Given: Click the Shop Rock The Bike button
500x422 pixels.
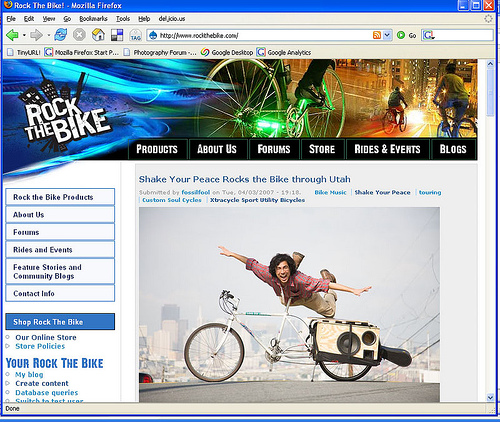Looking at the screenshot, I should [x=60, y=322].
